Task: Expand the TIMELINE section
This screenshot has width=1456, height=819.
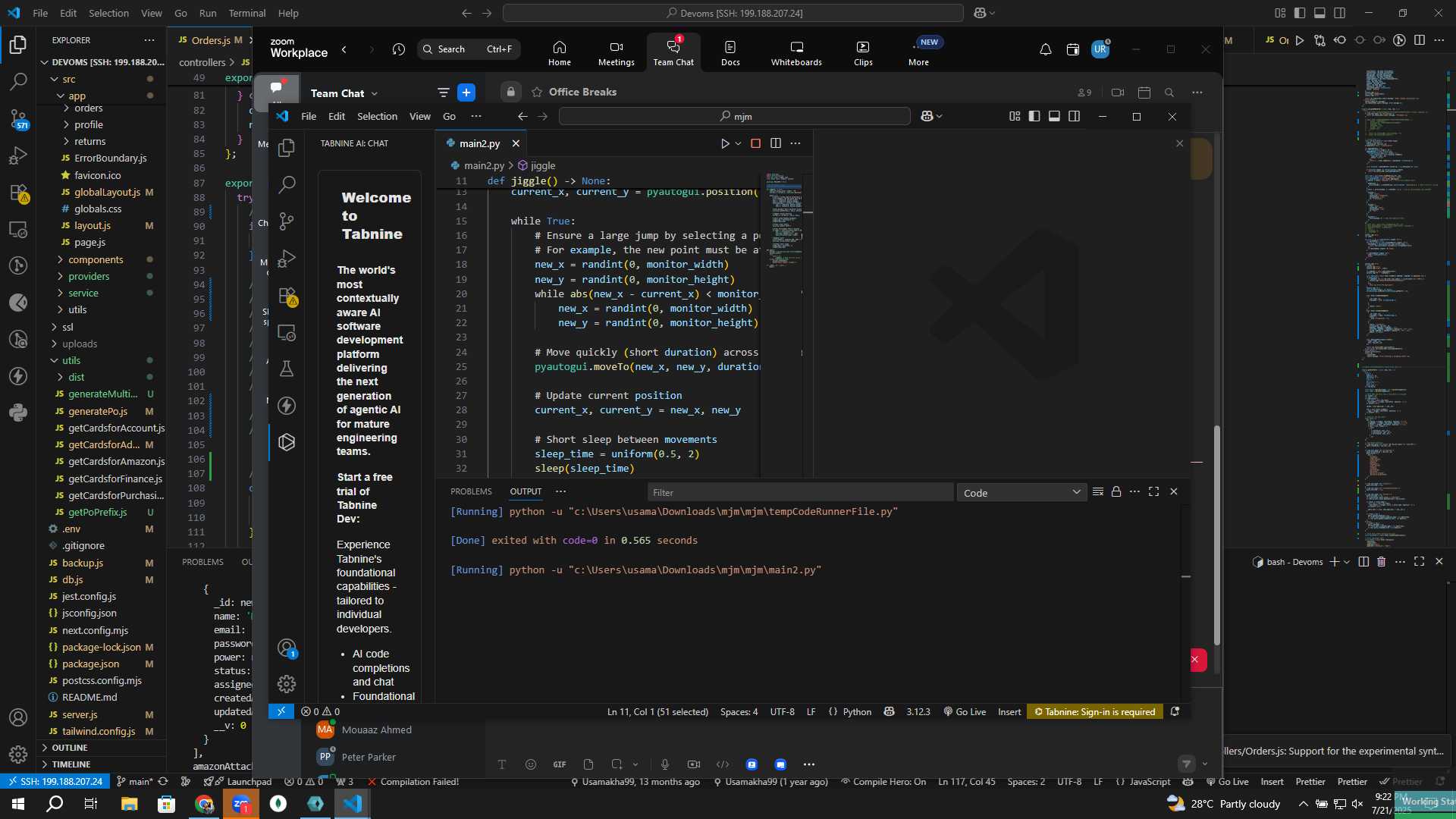Action: pyautogui.click(x=71, y=764)
